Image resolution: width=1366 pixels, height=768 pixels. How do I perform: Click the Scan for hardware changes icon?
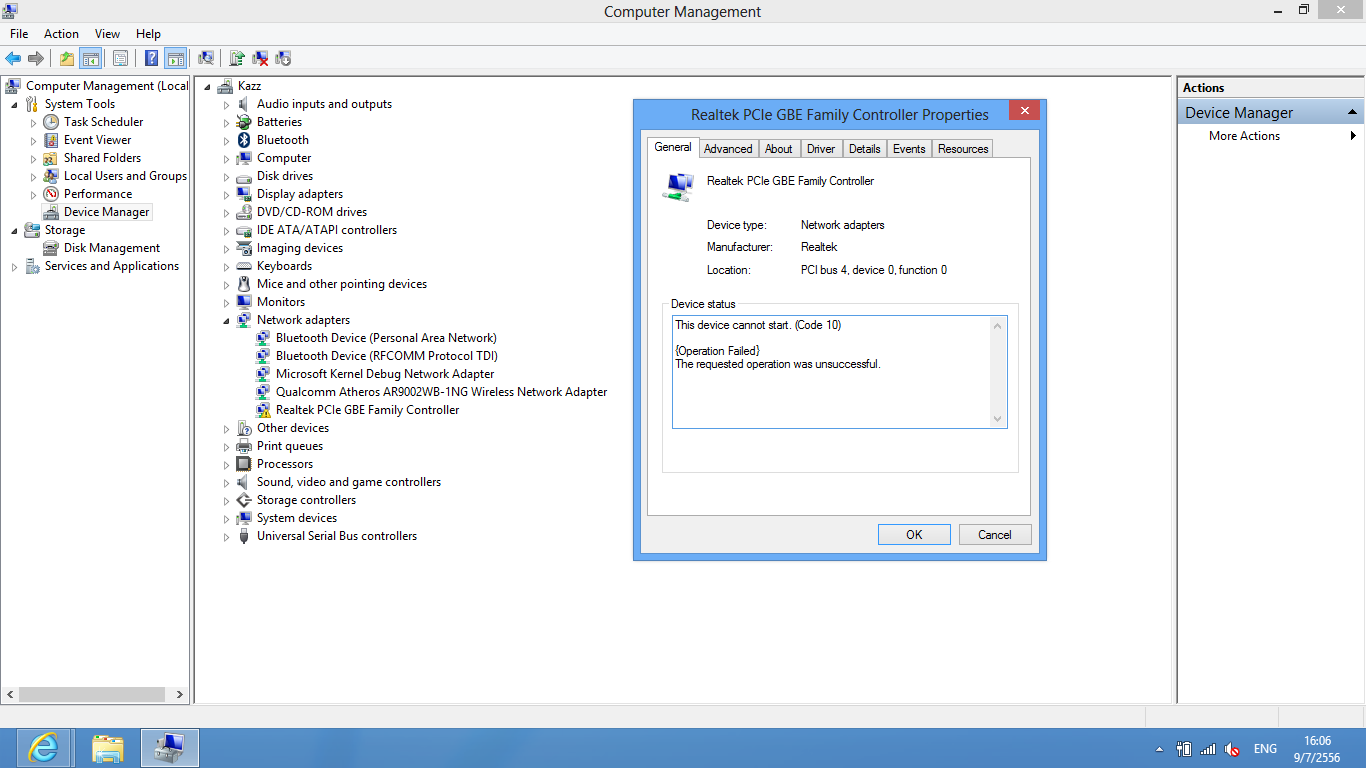(206, 58)
